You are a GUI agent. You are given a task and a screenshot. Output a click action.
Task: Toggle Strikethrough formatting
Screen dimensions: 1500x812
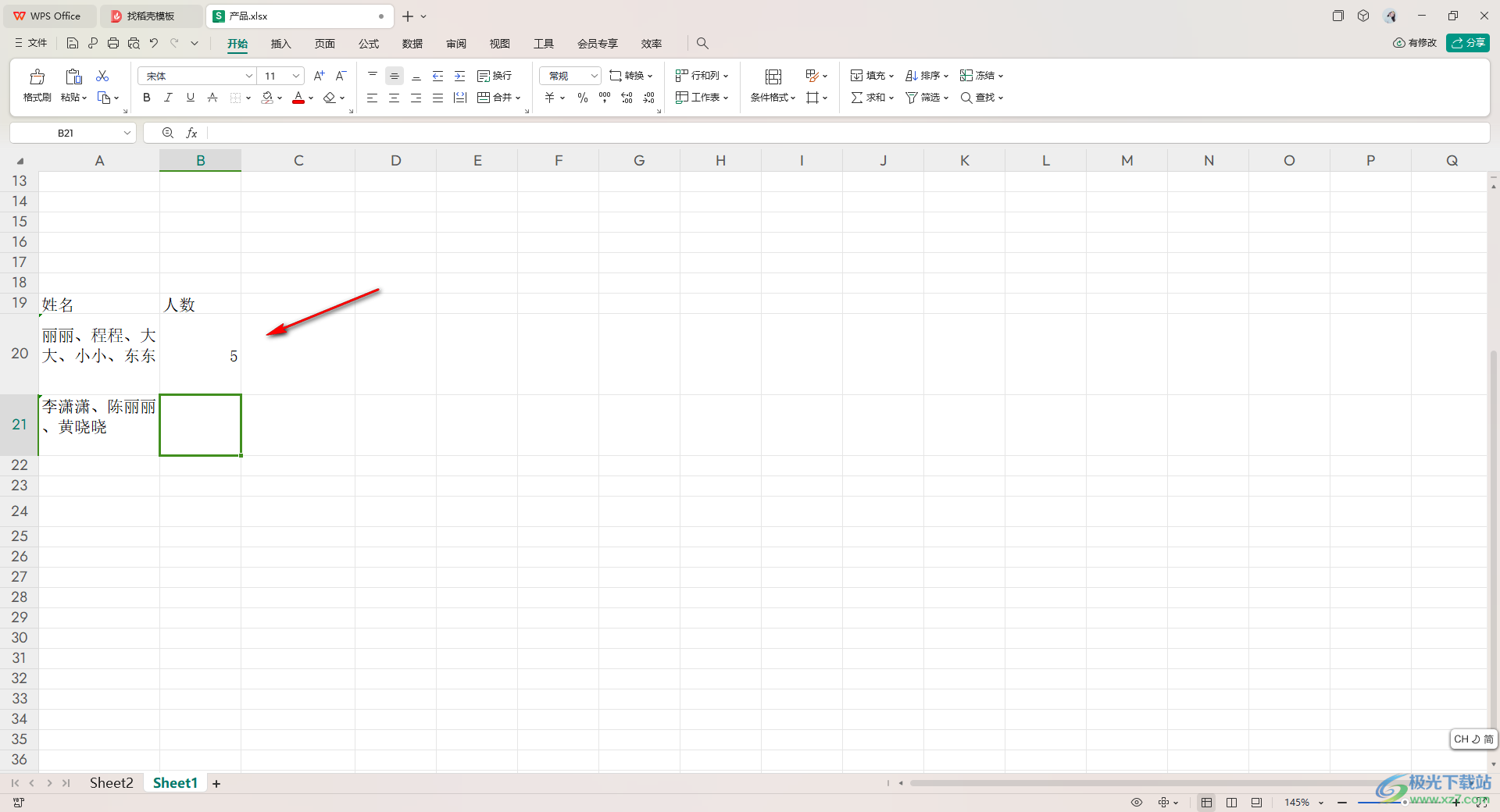click(x=212, y=98)
